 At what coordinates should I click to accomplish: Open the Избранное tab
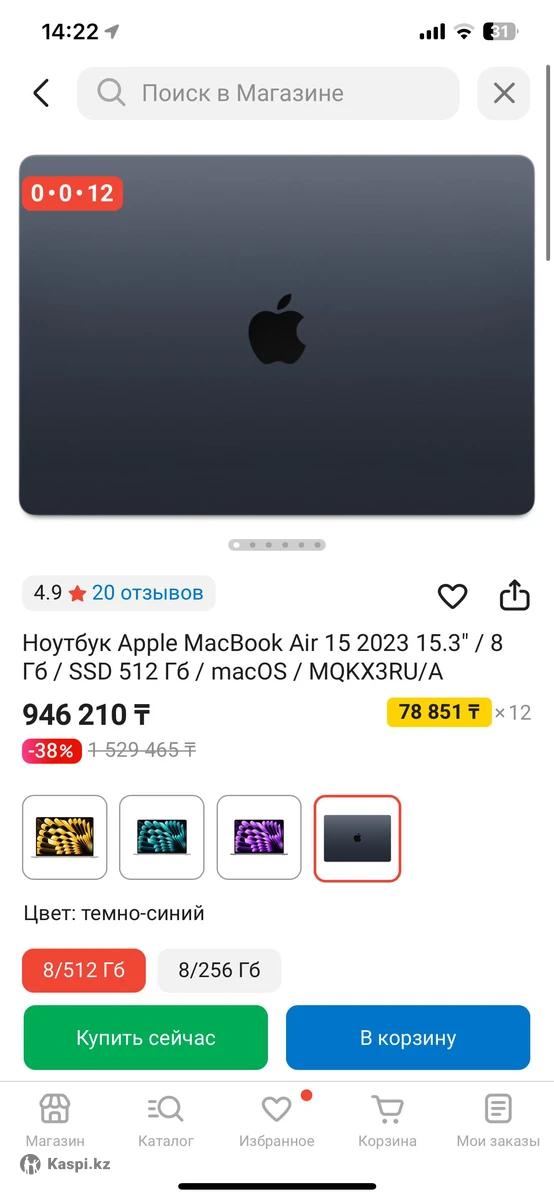coord(277,1120)
